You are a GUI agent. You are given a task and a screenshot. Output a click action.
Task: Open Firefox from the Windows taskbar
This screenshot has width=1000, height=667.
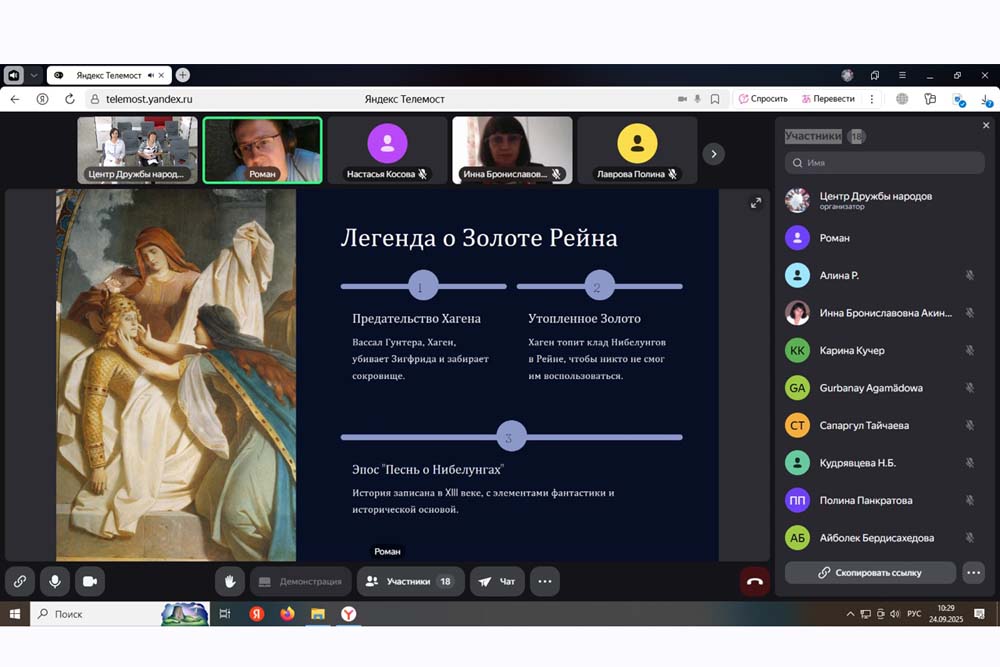(x=287, y=614)
